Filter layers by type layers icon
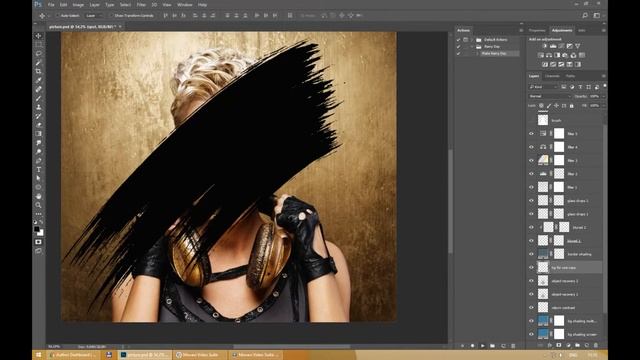The width and height of the screenshot is (640, 360). point(580,87)
